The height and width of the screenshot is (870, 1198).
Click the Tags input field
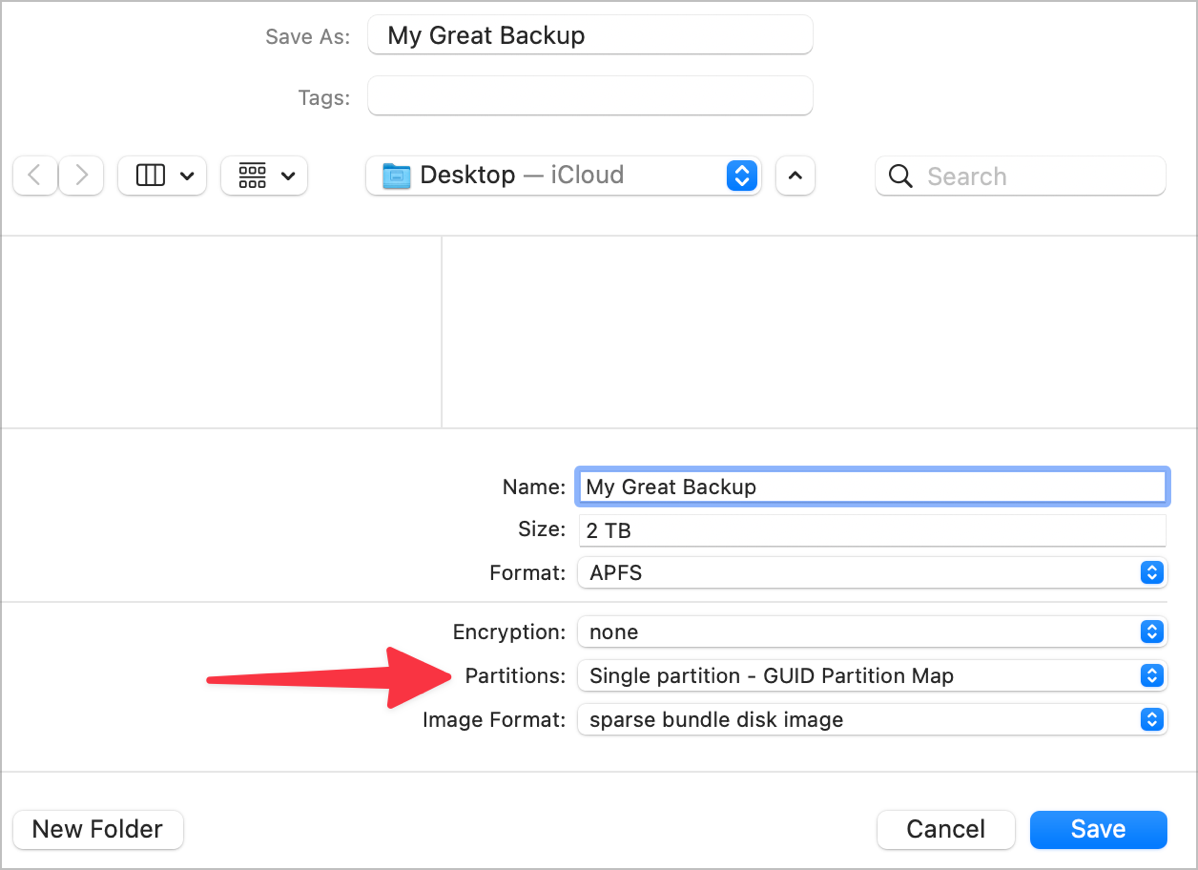[x=590, y=97]
